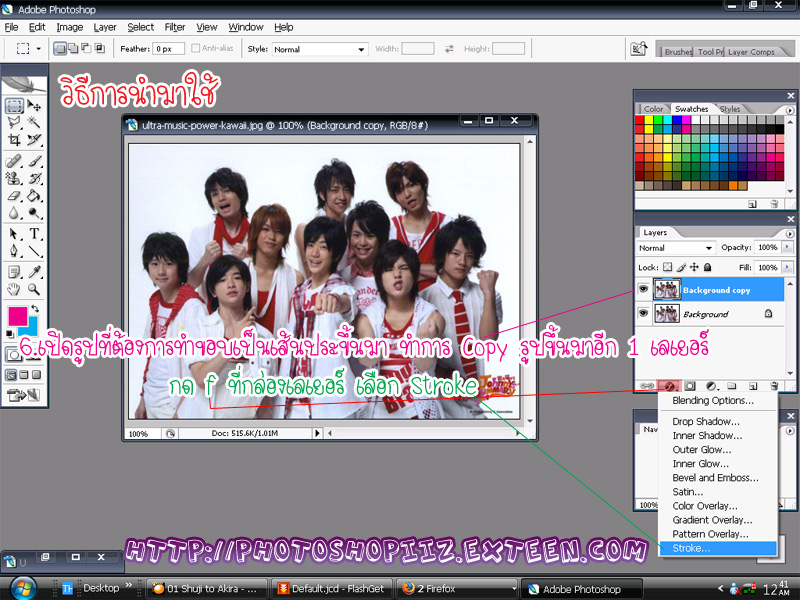Select the Pen tool

[x=14, y=251]
